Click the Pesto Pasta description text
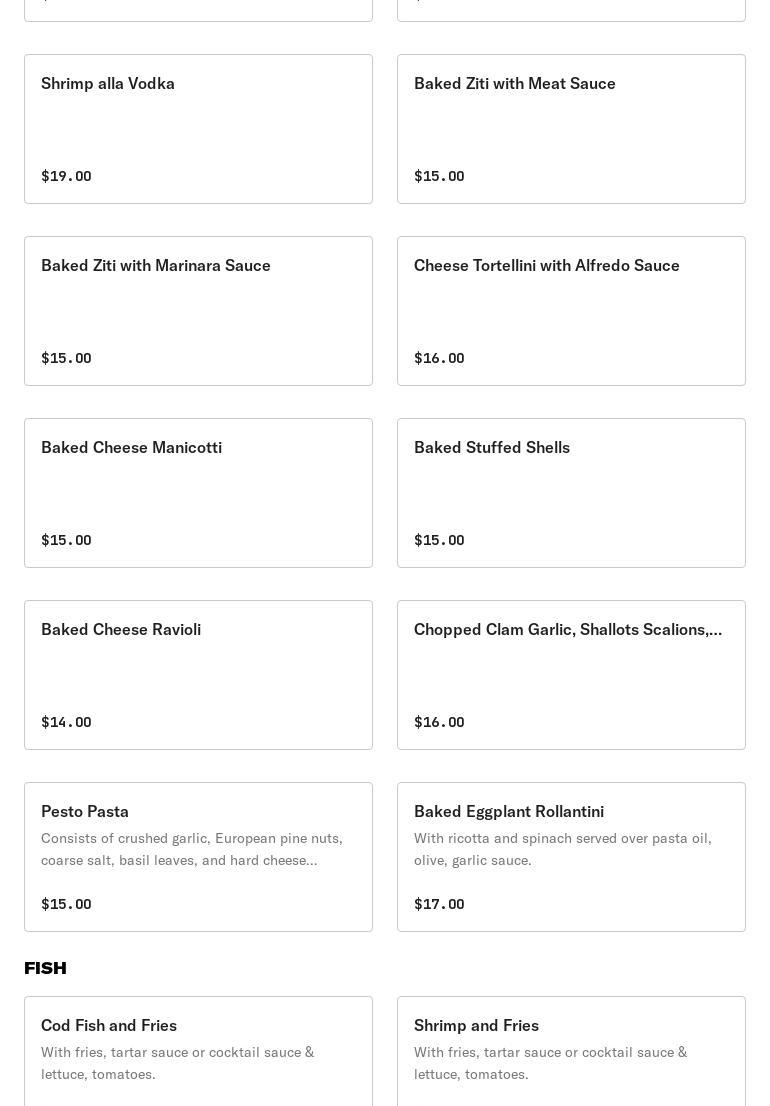770x1106 pixels. click(192, 849)
